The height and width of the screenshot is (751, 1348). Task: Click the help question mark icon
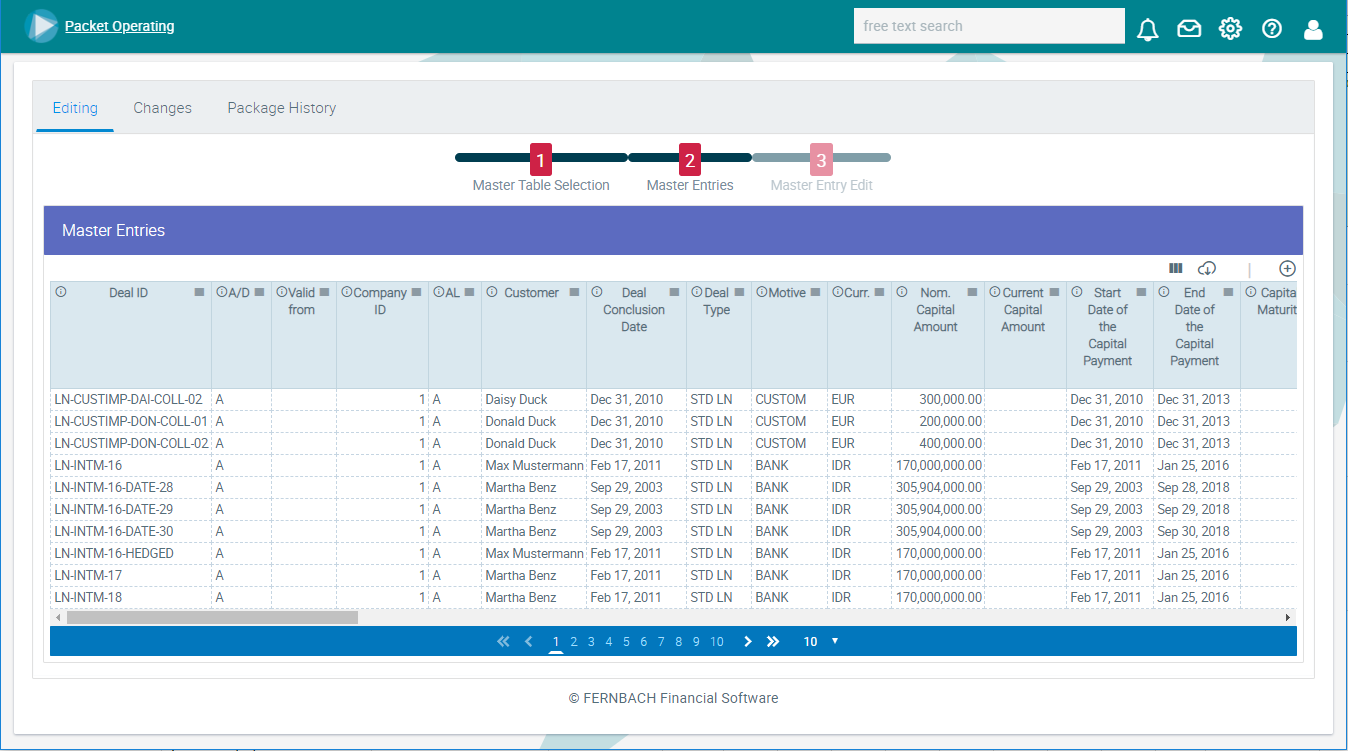1272,29
